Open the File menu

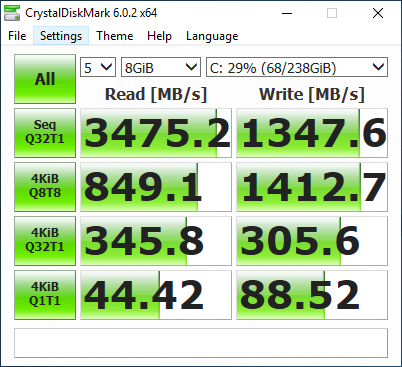click(x=17, y=36)
